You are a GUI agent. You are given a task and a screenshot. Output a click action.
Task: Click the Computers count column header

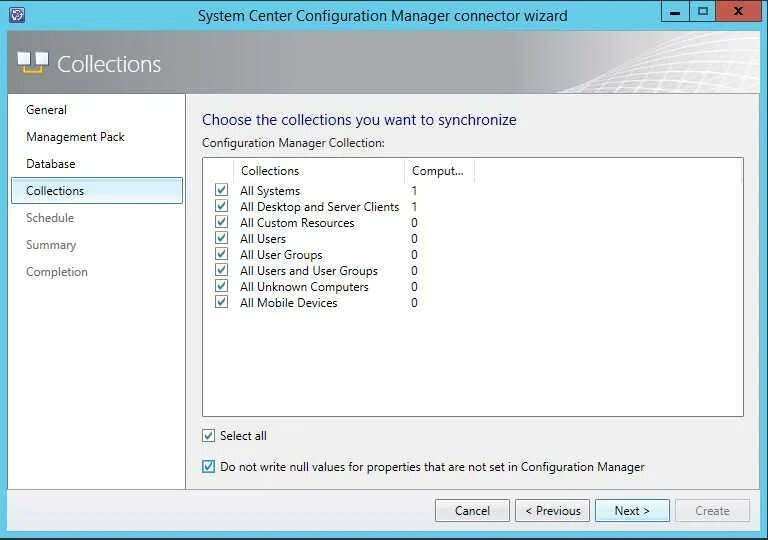438,171
